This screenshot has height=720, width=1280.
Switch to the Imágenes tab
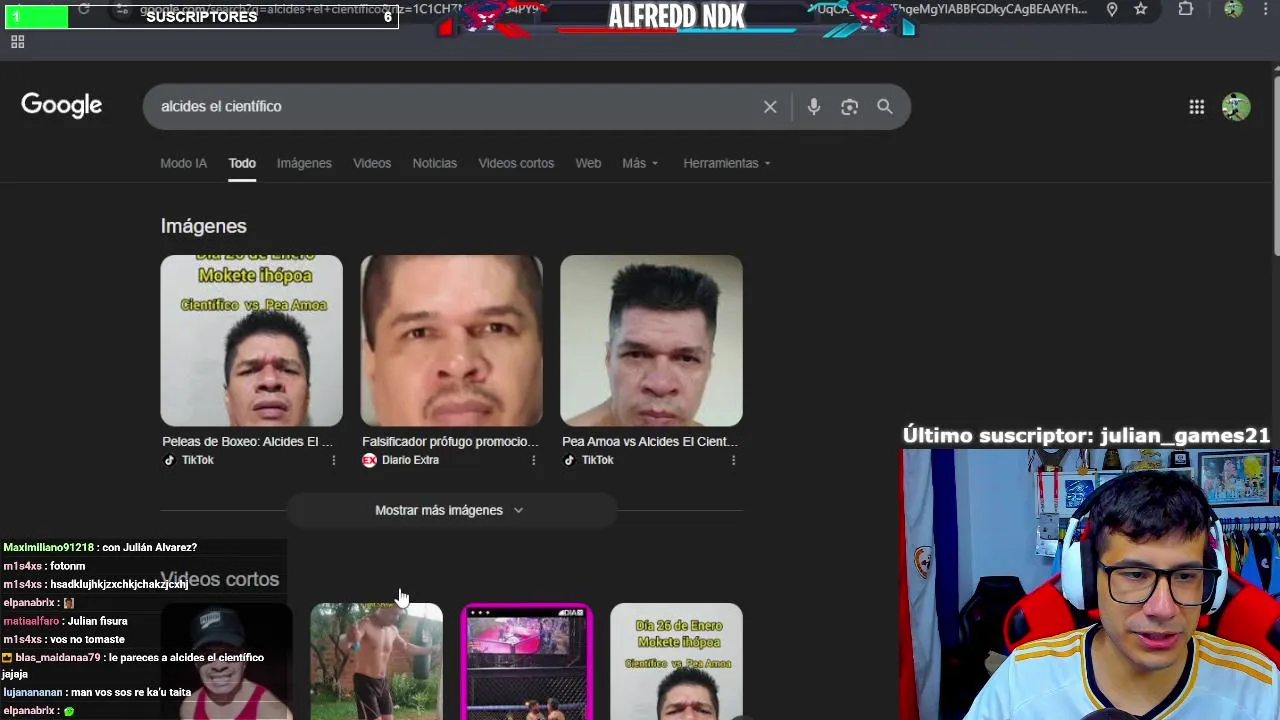tap(304, 163)
